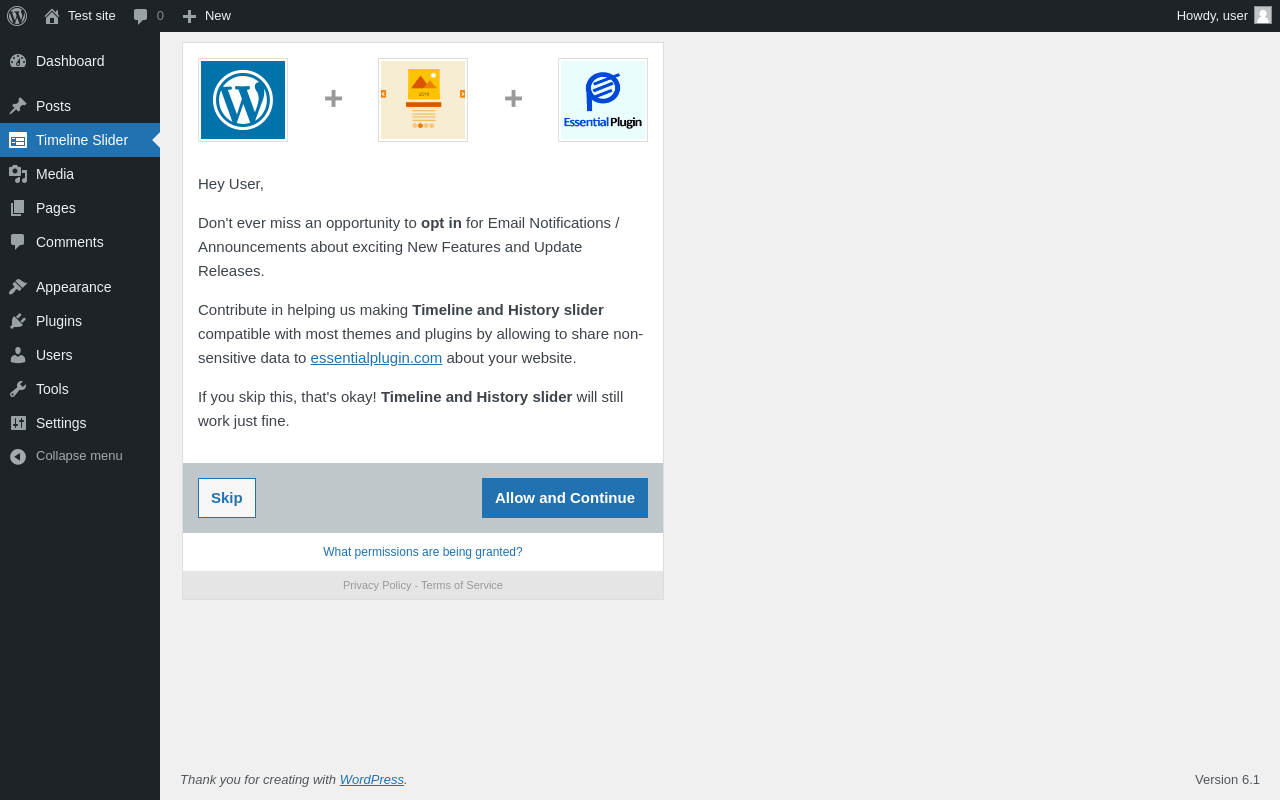
Task: Go to Posts menu item
Action: (80, 106)
